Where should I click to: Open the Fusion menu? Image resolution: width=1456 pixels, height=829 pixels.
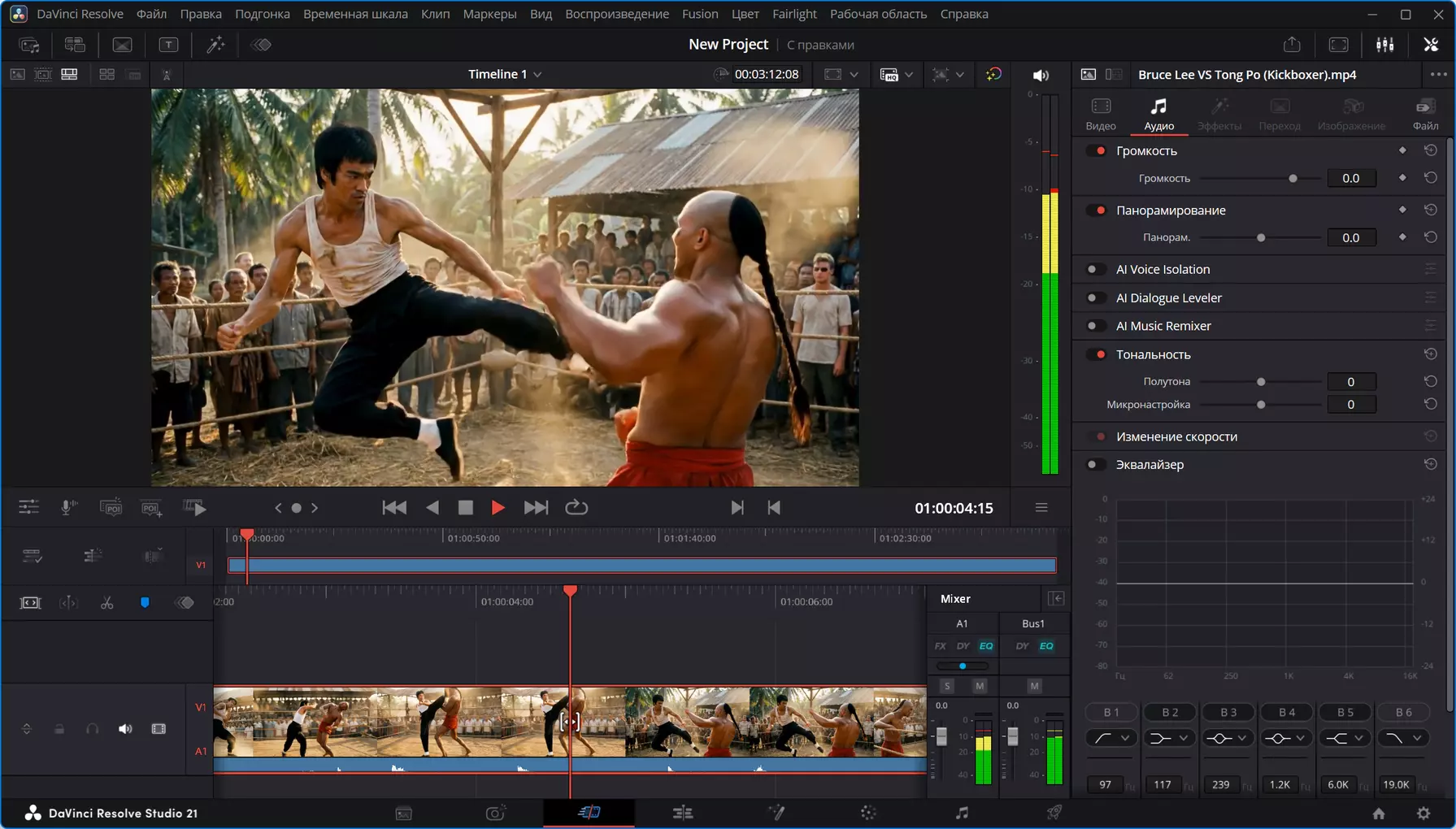coord(700,14)
